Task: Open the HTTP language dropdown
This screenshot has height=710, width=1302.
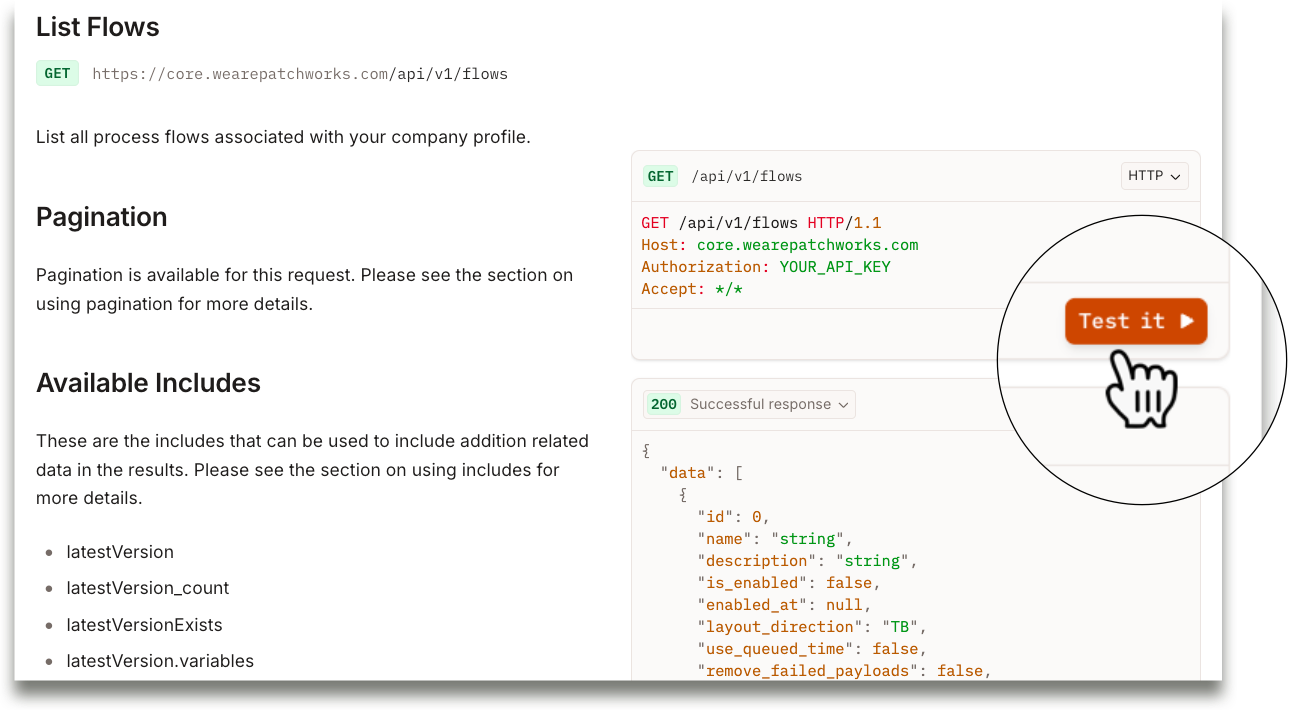Action: click(1154, 176)
